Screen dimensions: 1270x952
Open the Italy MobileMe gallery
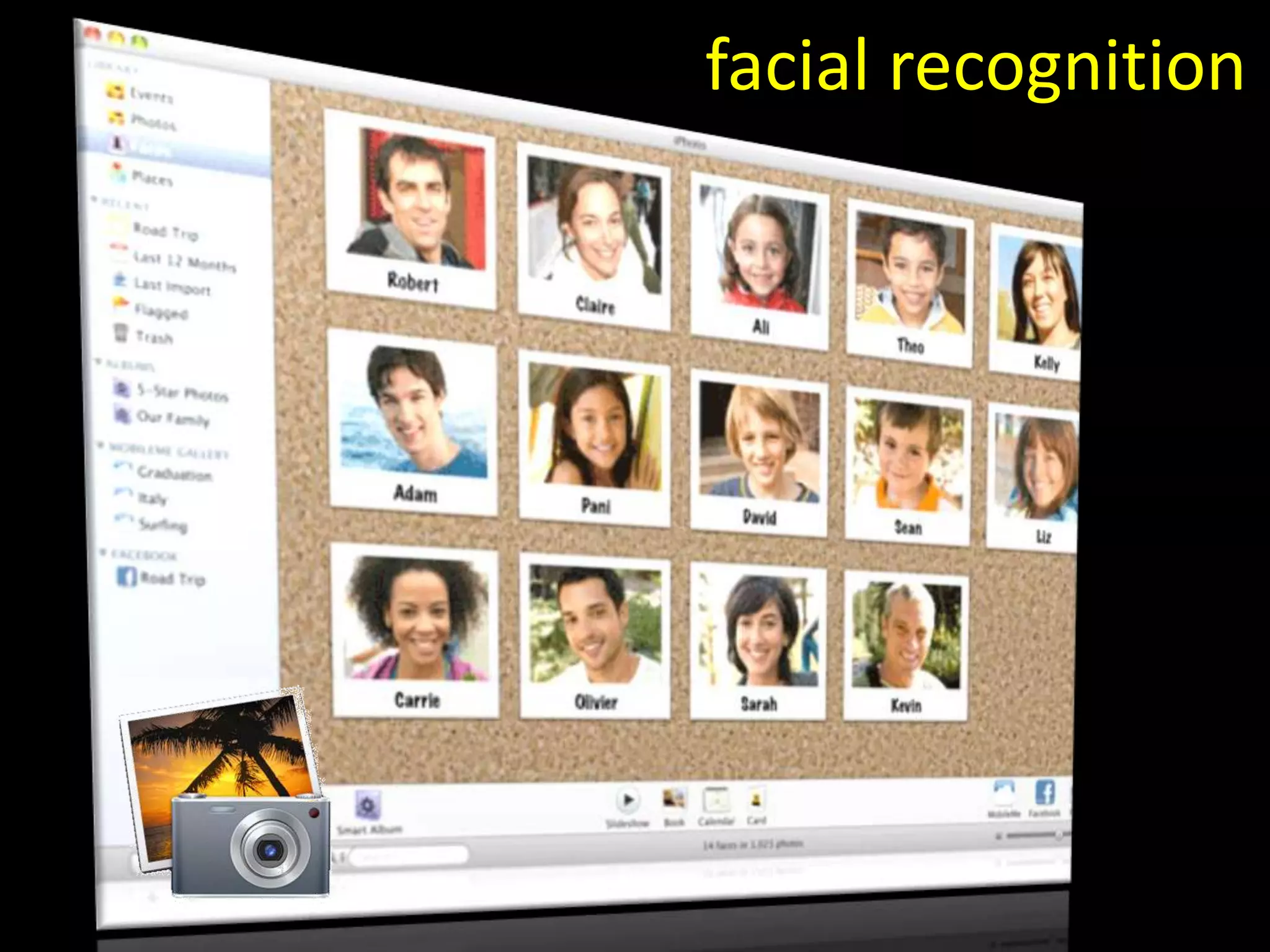coord(141,497)
